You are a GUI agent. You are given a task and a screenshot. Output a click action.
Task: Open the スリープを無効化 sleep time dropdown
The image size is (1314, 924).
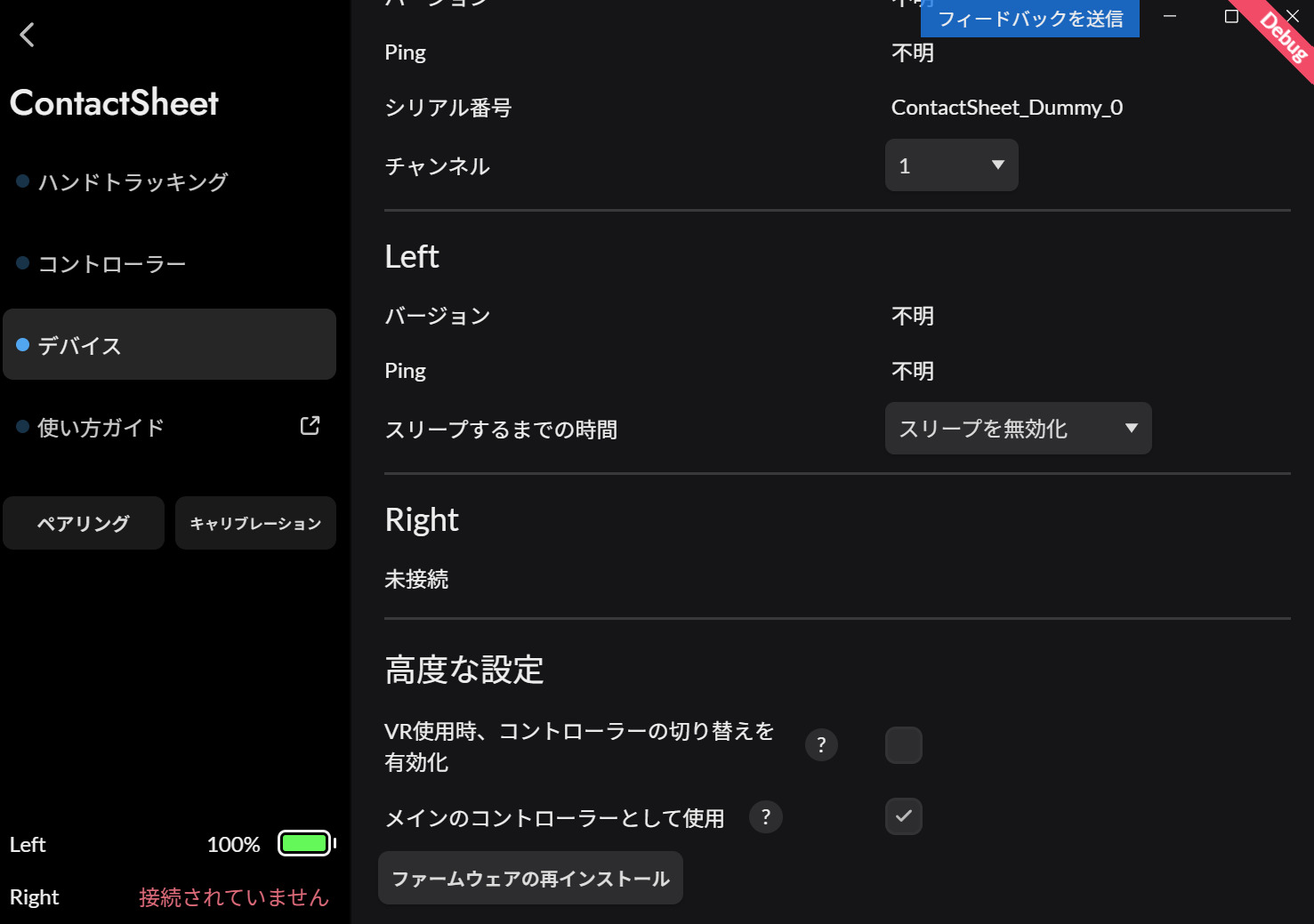[x=1019, y=429]
